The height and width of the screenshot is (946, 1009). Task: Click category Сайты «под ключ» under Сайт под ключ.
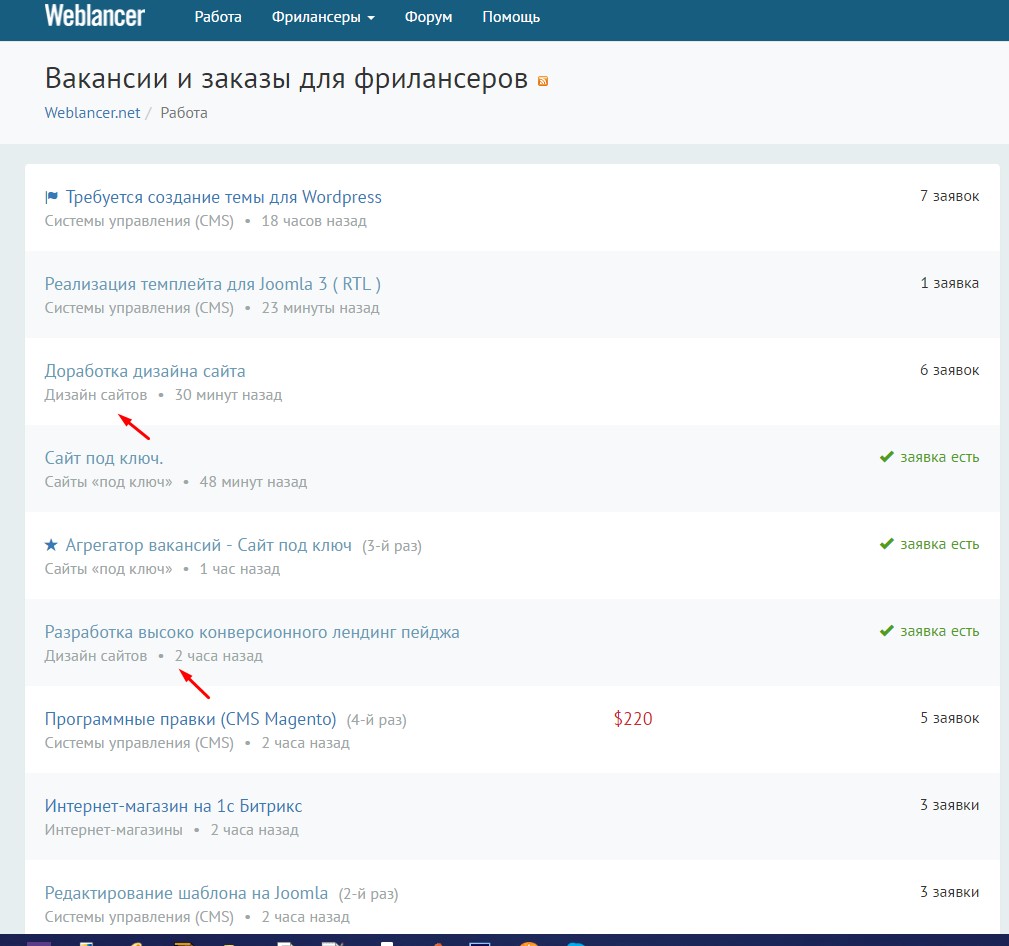click(x=108, y=481)
